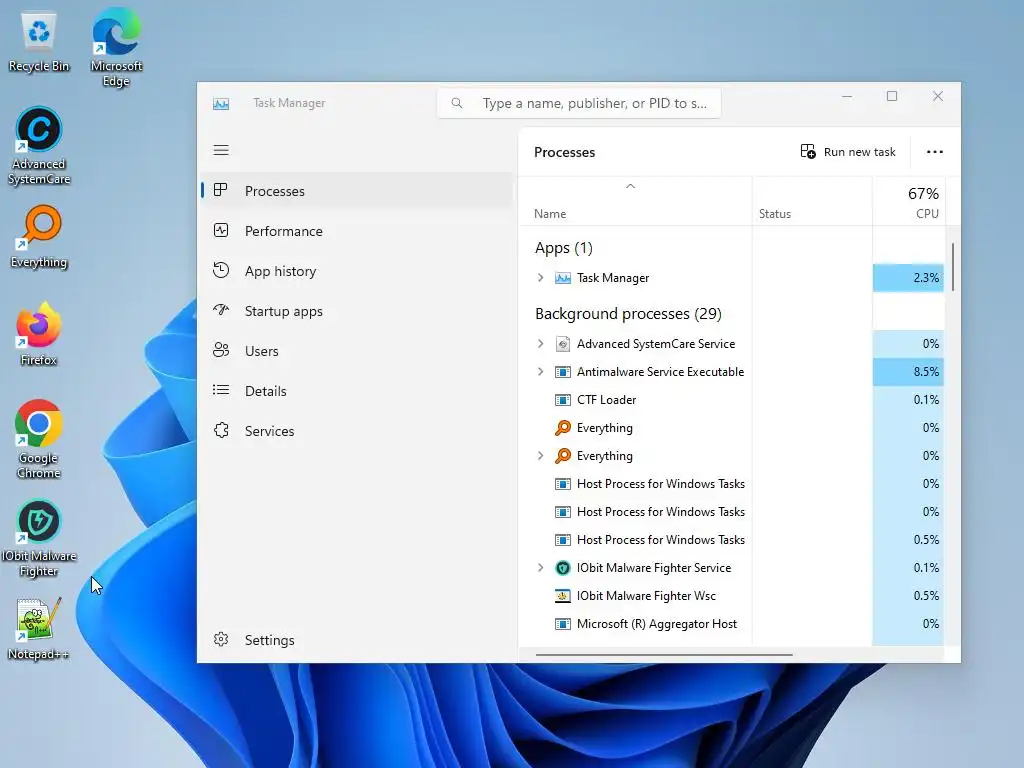1024x768 pixels.
Task: Click the App history clock icon
Action: pyautogui.click(x=221, y=270)
